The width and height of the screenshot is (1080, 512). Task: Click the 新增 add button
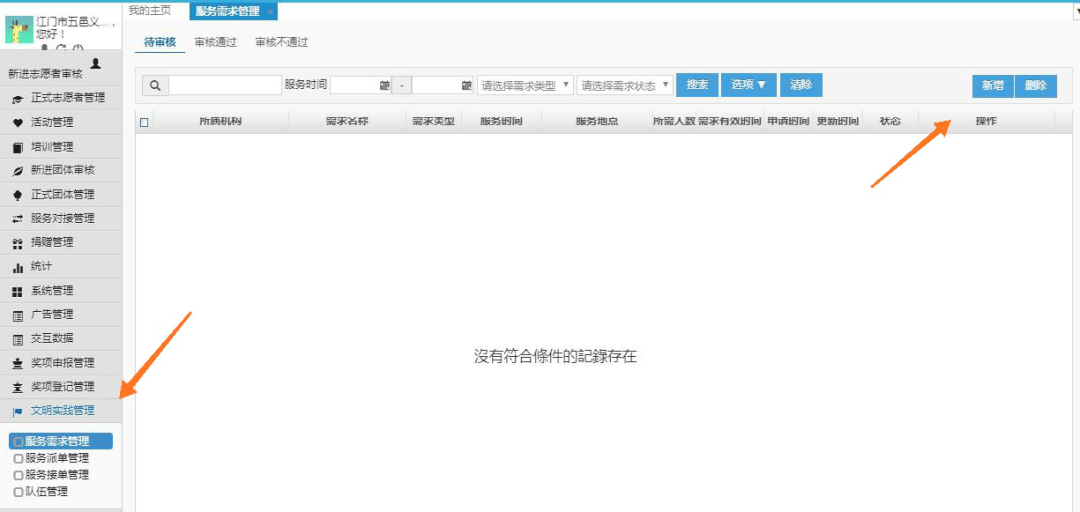pyautogui.click(x=993, y=85)
